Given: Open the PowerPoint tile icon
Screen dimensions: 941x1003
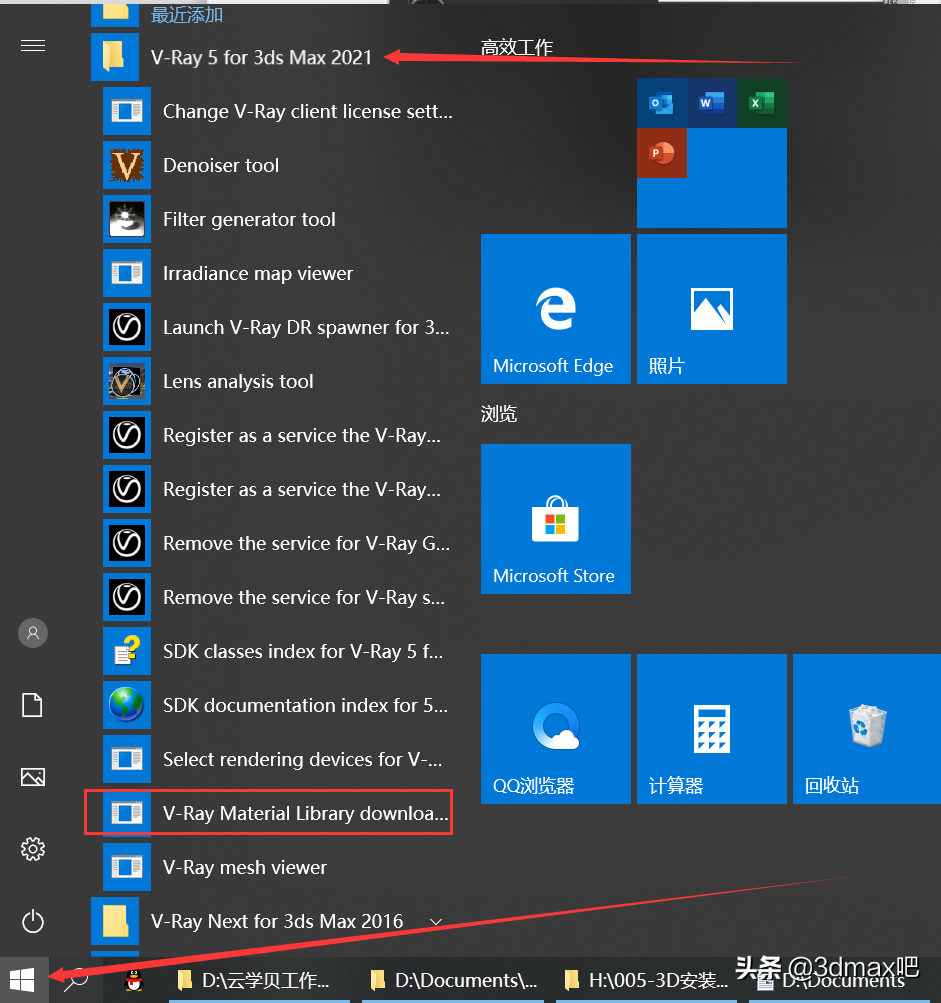Looking at the screenshot, I should point(661,153).
